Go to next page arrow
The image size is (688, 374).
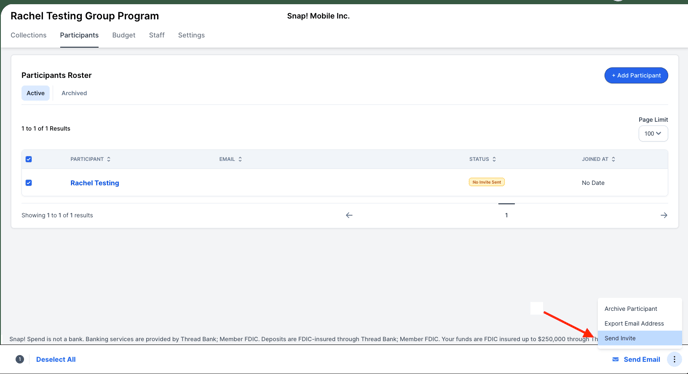click(x=663, y=215)
